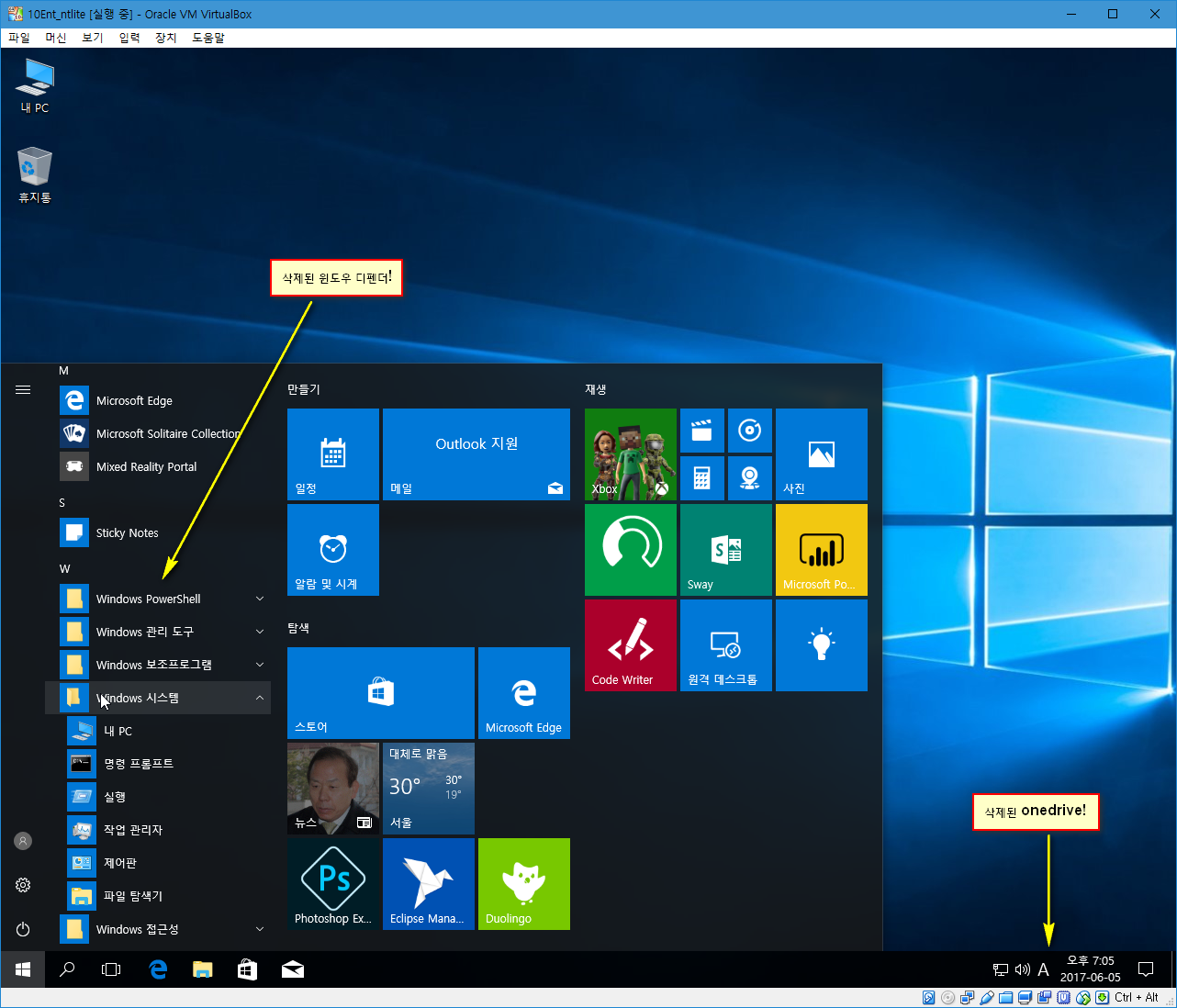Open the Maps location-pin tile
This screenshot has width=1177, height=1008.
pyautogui.click(x=749, y=478)
